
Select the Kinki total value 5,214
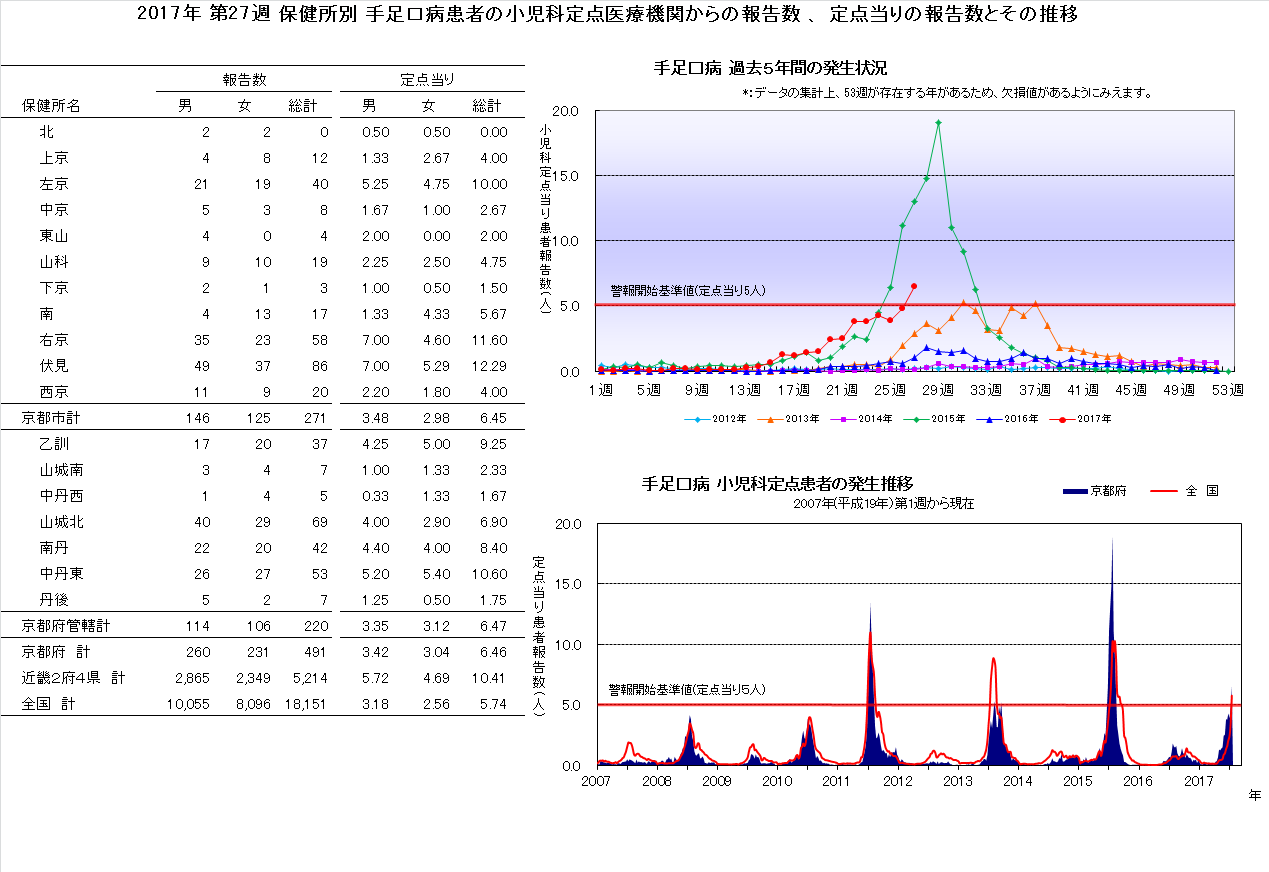(x=310, y=678)
